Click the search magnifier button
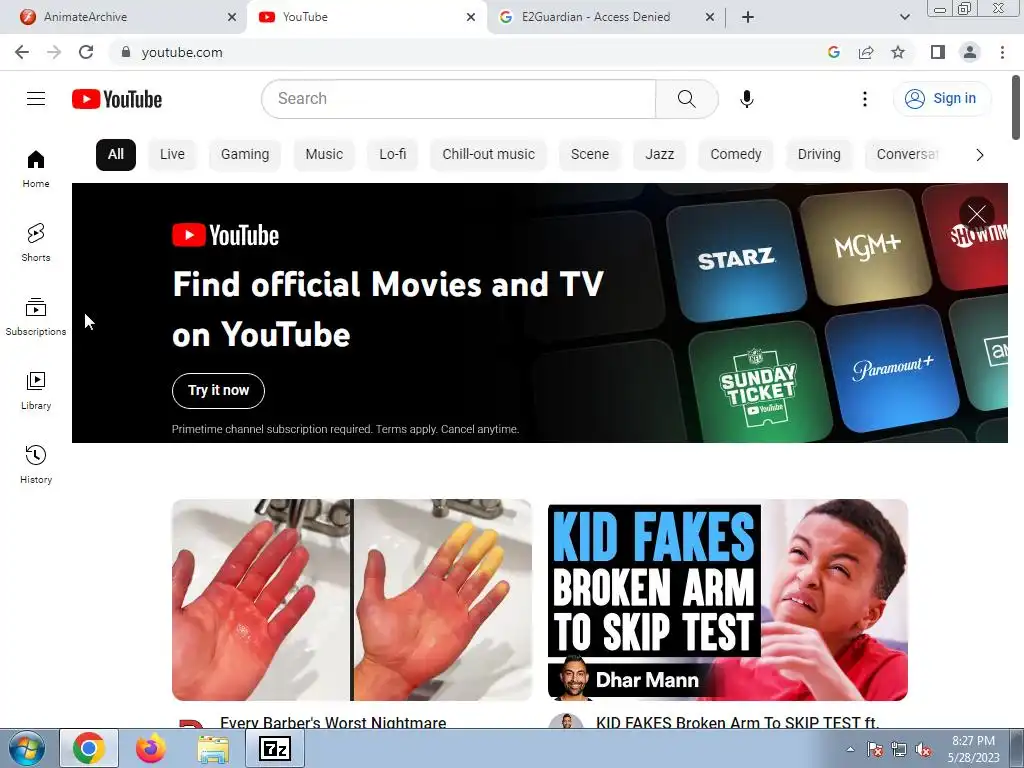1024x768 pixels. 686,99
